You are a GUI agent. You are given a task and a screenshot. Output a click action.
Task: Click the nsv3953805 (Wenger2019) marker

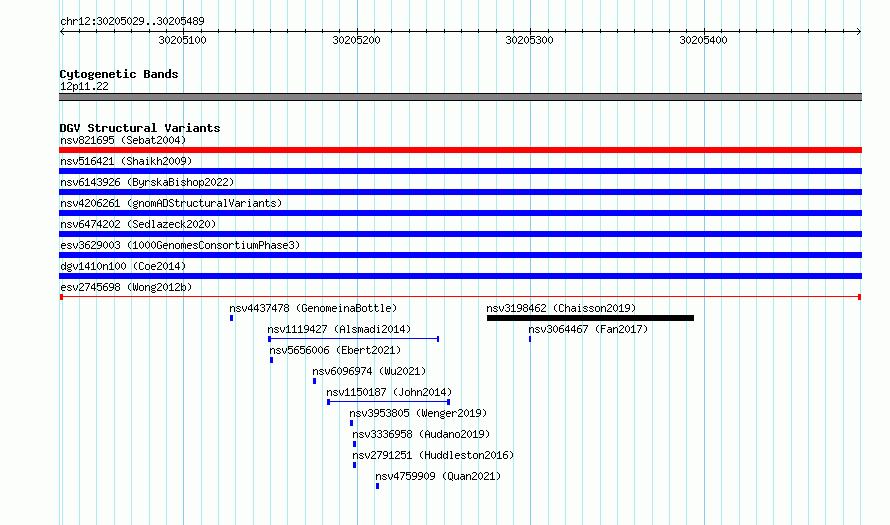(351, 423)
